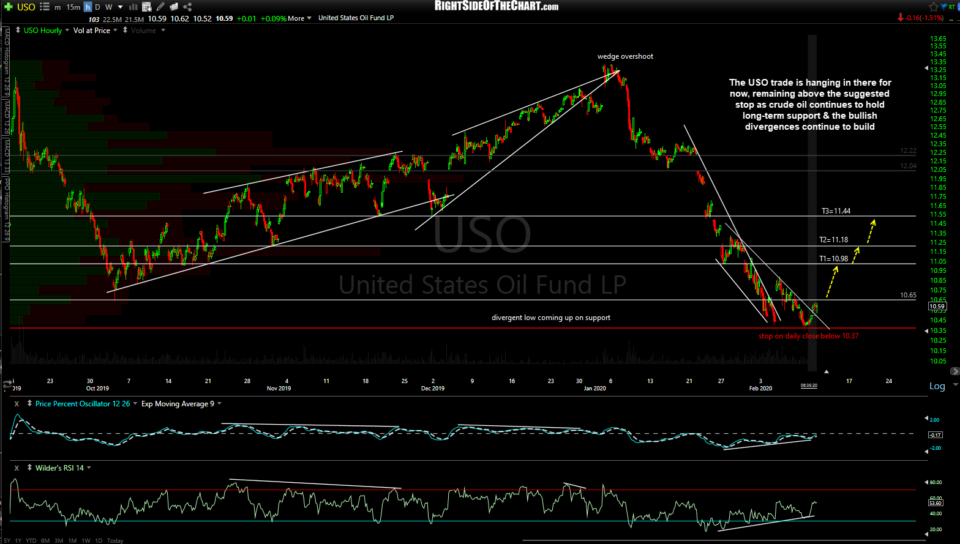Open the chart type bars icon
This screenshot has height=544, width=960.
coord(133,7)
